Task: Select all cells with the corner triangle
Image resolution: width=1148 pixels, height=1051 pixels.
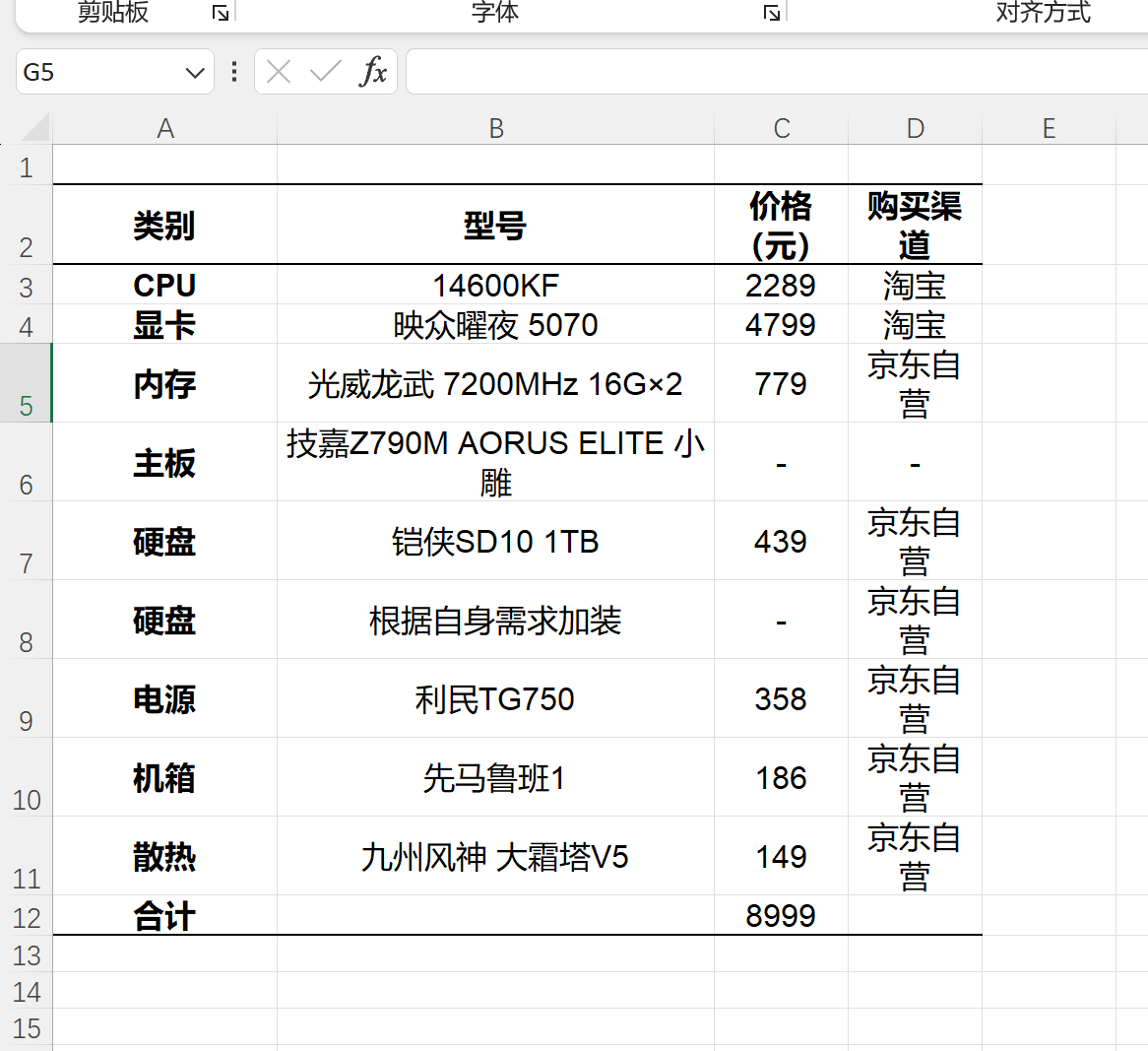Action: [34, 127]
